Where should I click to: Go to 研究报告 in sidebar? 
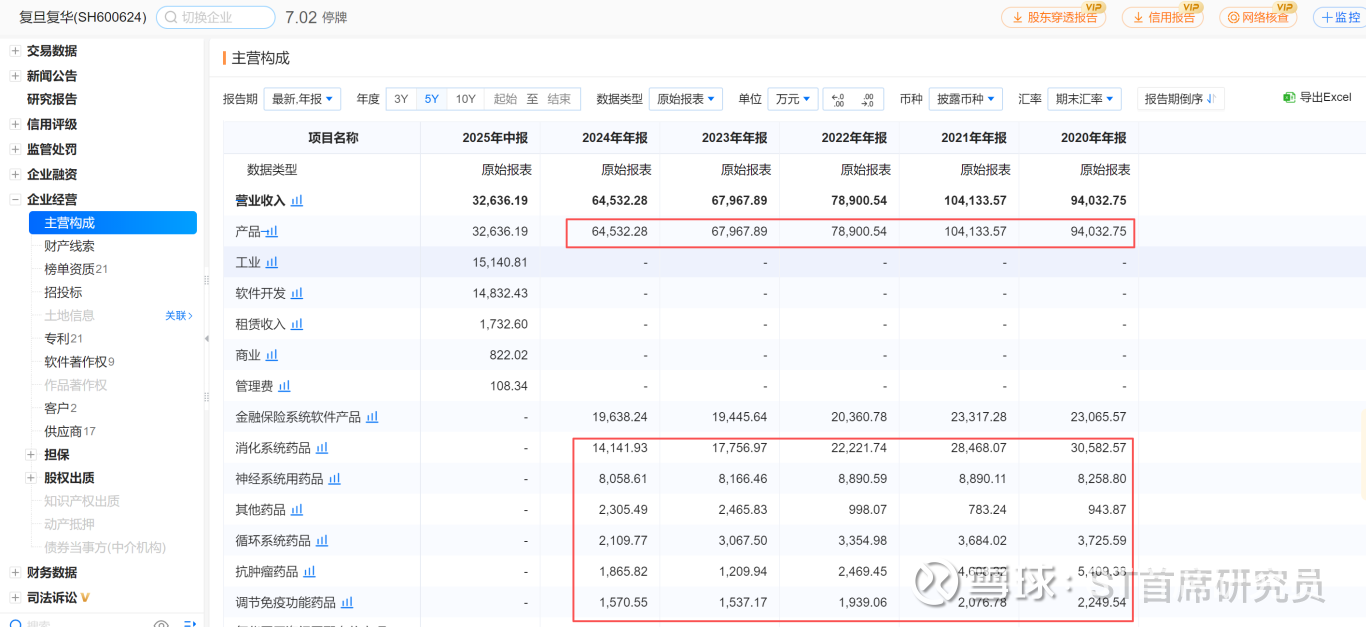[x=52, y=99]
